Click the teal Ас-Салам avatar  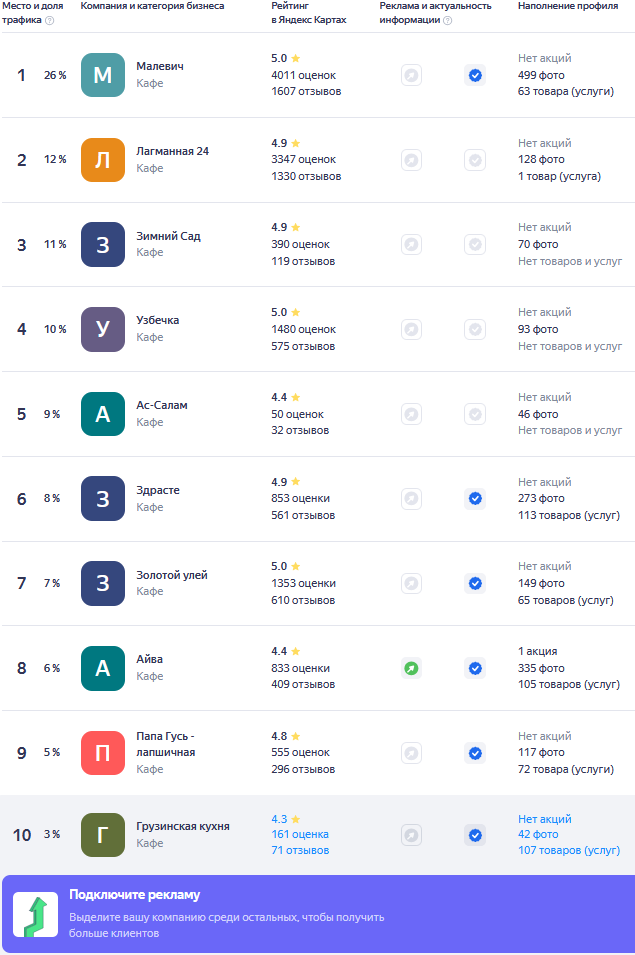point(103,414)
